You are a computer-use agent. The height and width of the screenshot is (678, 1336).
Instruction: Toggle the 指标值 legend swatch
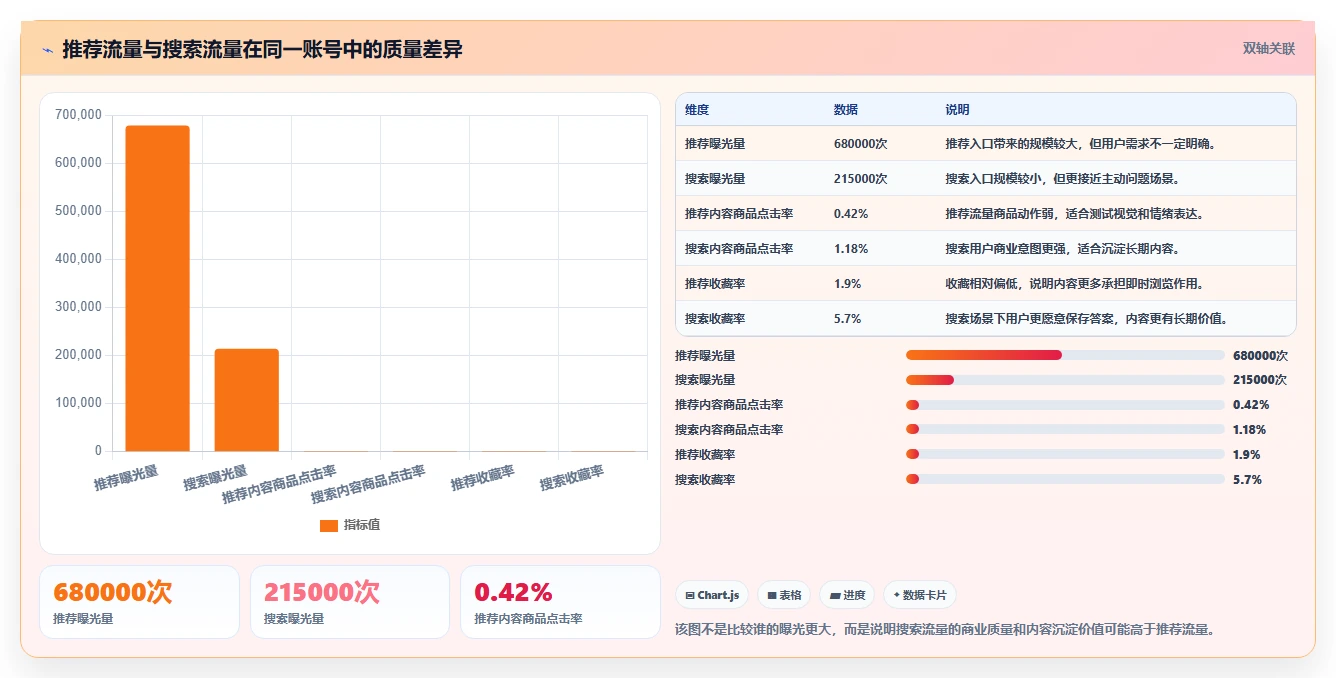[329, 525]
